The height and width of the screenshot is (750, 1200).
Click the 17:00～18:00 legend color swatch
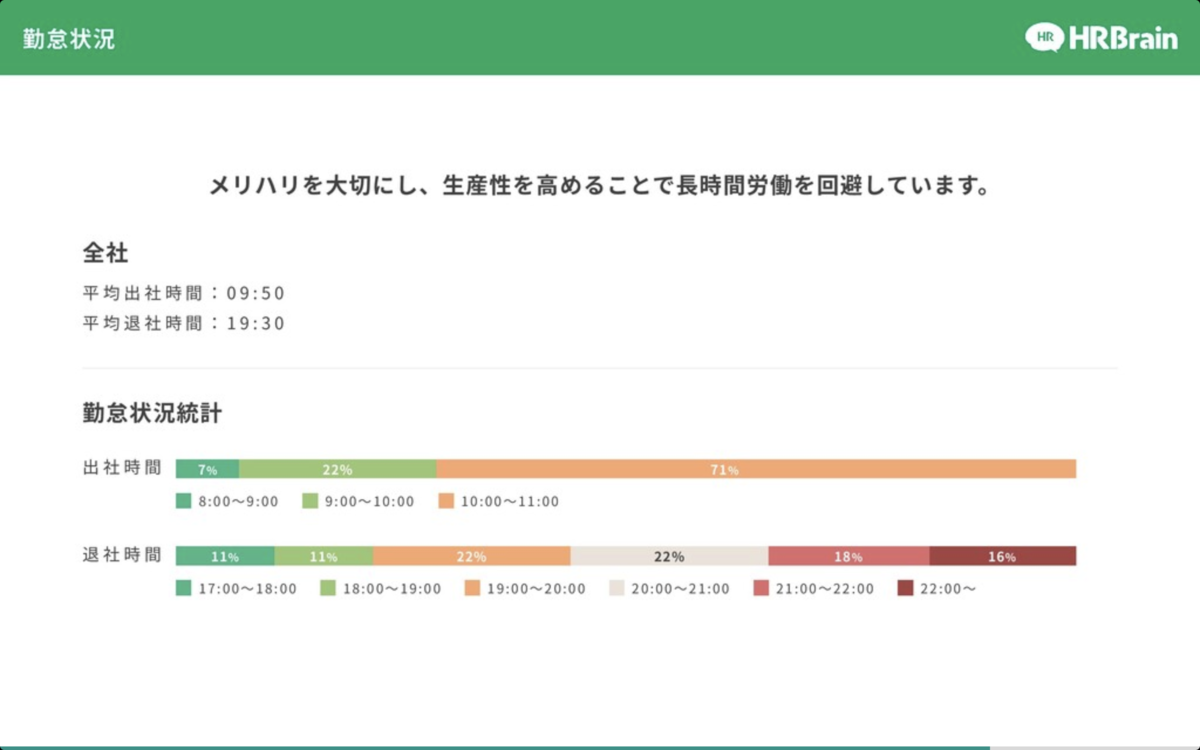(183, 588)
